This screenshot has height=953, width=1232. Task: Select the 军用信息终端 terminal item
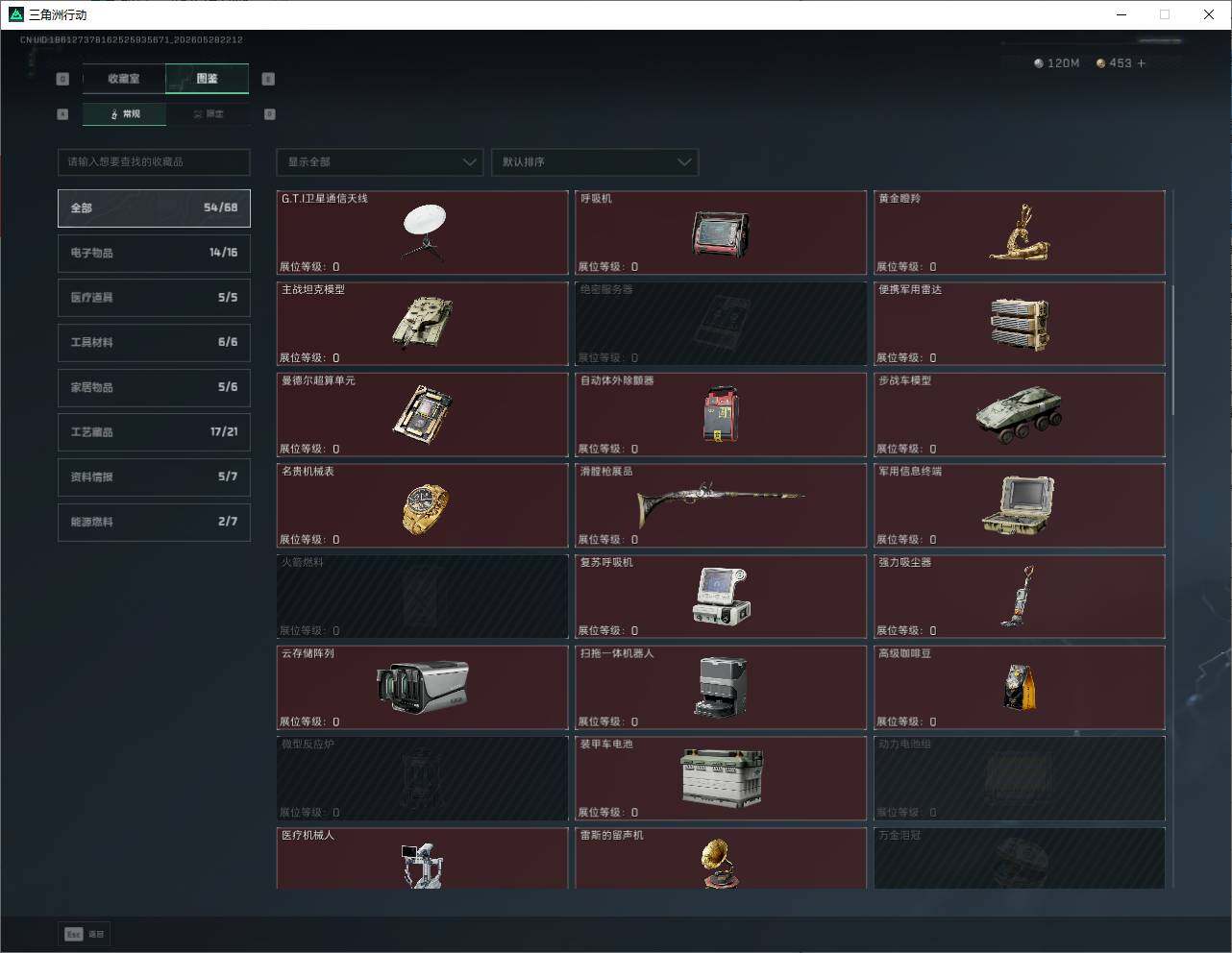(1020, 505)
